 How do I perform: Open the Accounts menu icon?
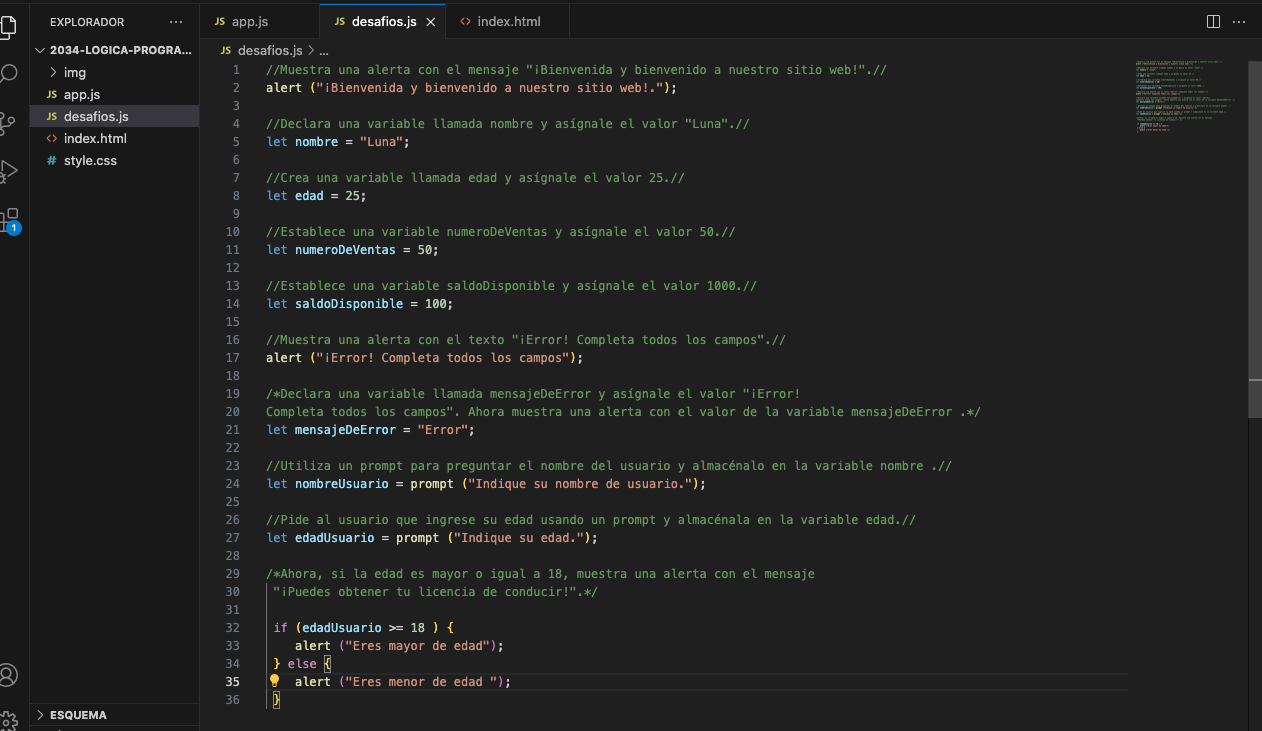pyautogui.click(x=8, y=675)
